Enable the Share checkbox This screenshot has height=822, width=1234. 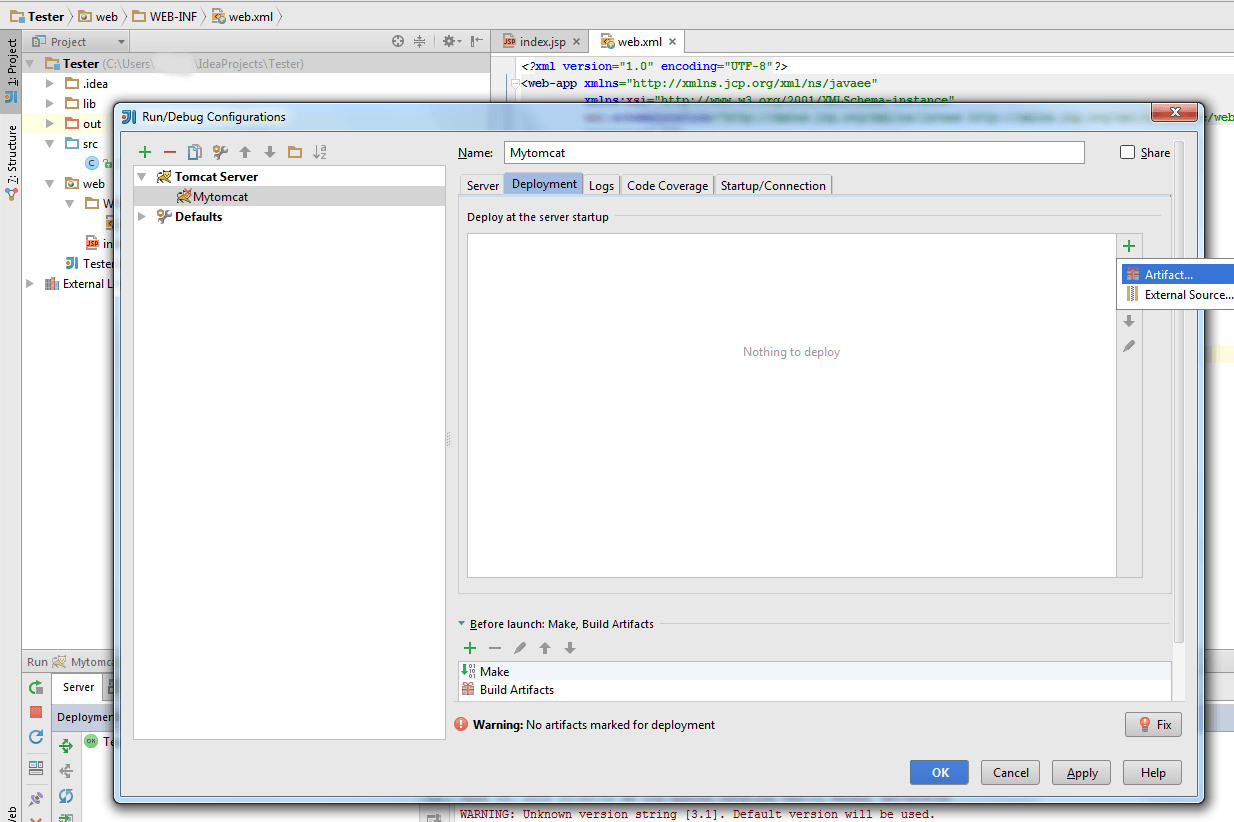click(1128, 153)
